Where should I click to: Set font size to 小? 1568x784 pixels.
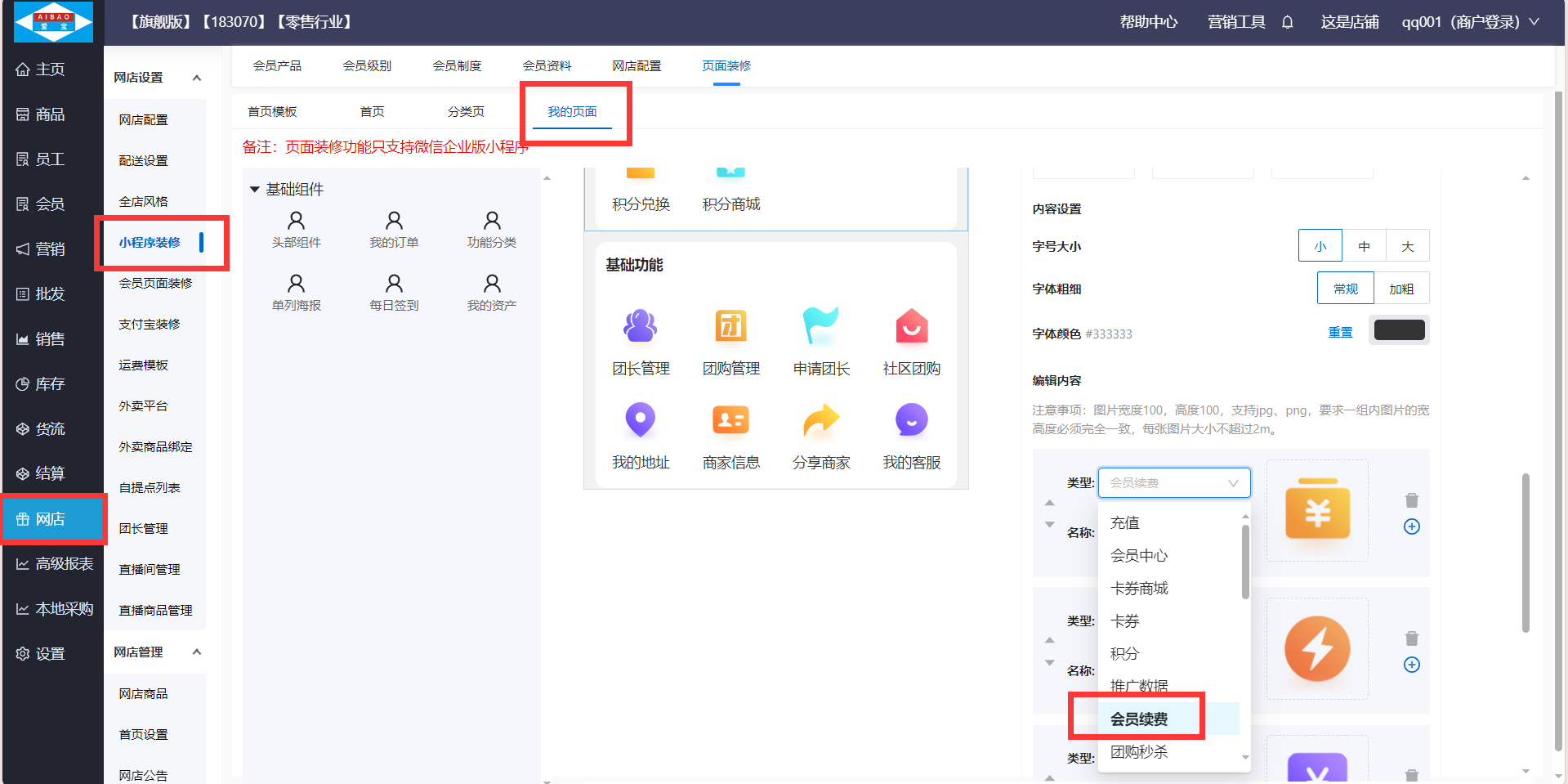pos(1320,246)
